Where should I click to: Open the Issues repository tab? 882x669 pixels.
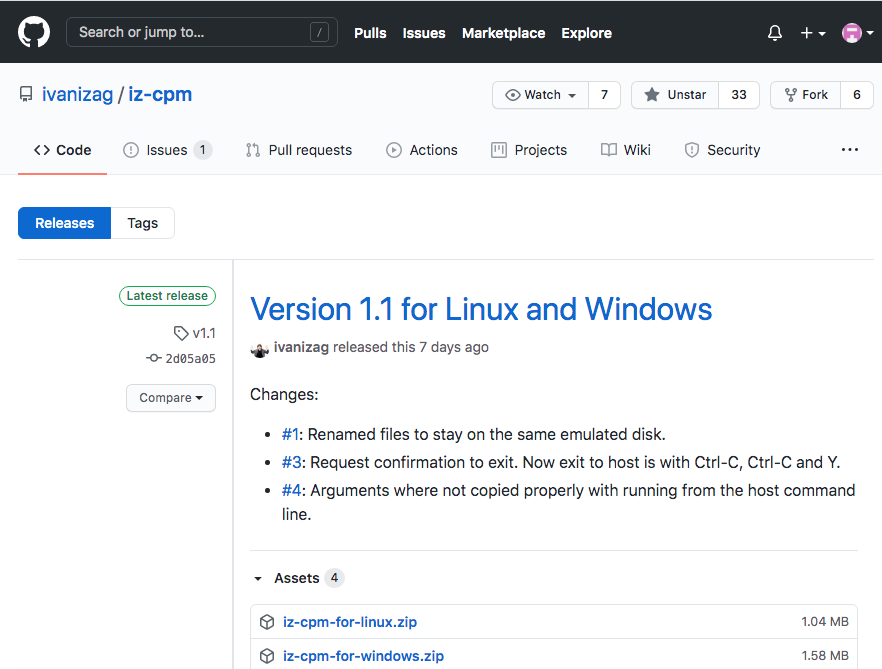tap(167, 150)
